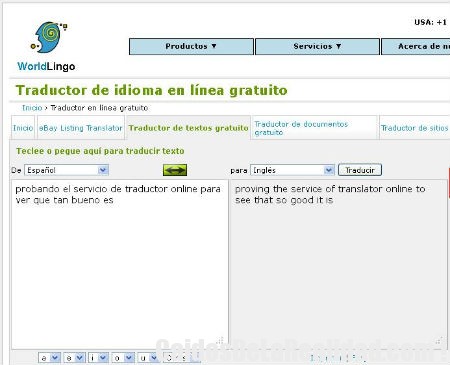
Task: Click the Traducir button
Action: click(x=360, y=170)
